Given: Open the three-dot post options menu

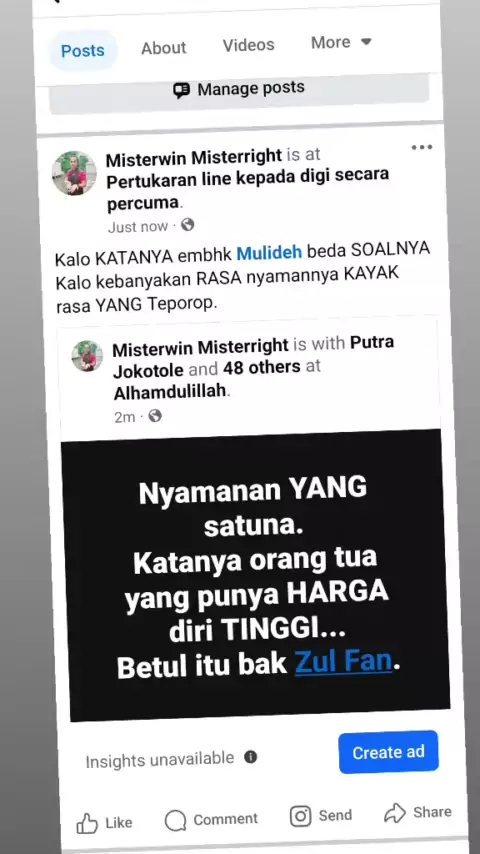Looking at the screenshot, I should point(422,148).
